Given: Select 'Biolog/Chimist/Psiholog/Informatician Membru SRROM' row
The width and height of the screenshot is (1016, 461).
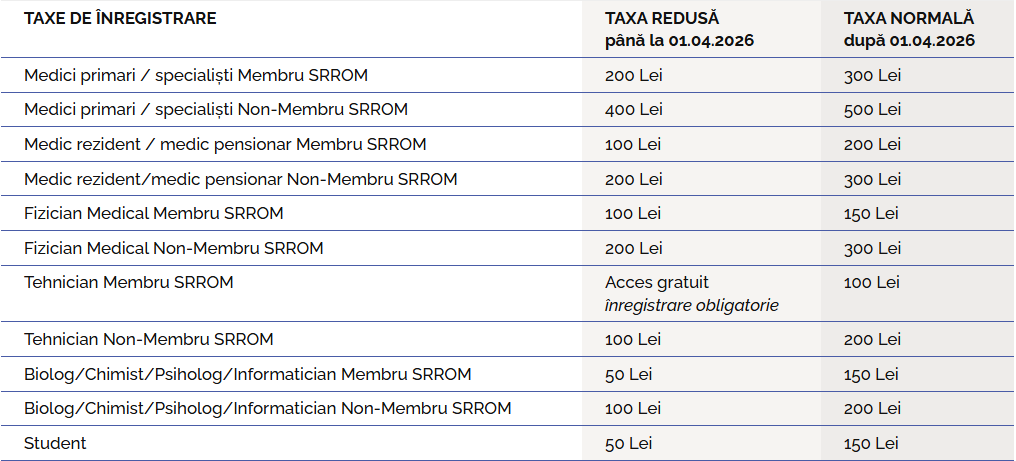Looking at the screenshot, I should pos(247,374).
